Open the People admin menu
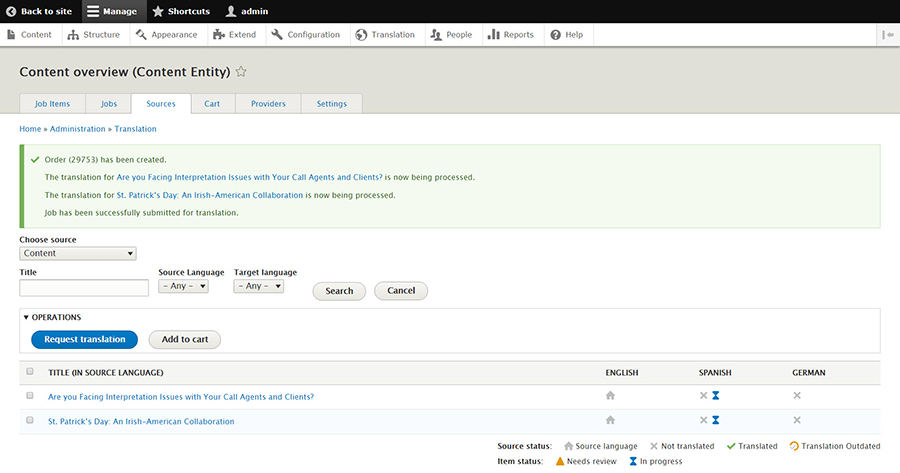 451,35
